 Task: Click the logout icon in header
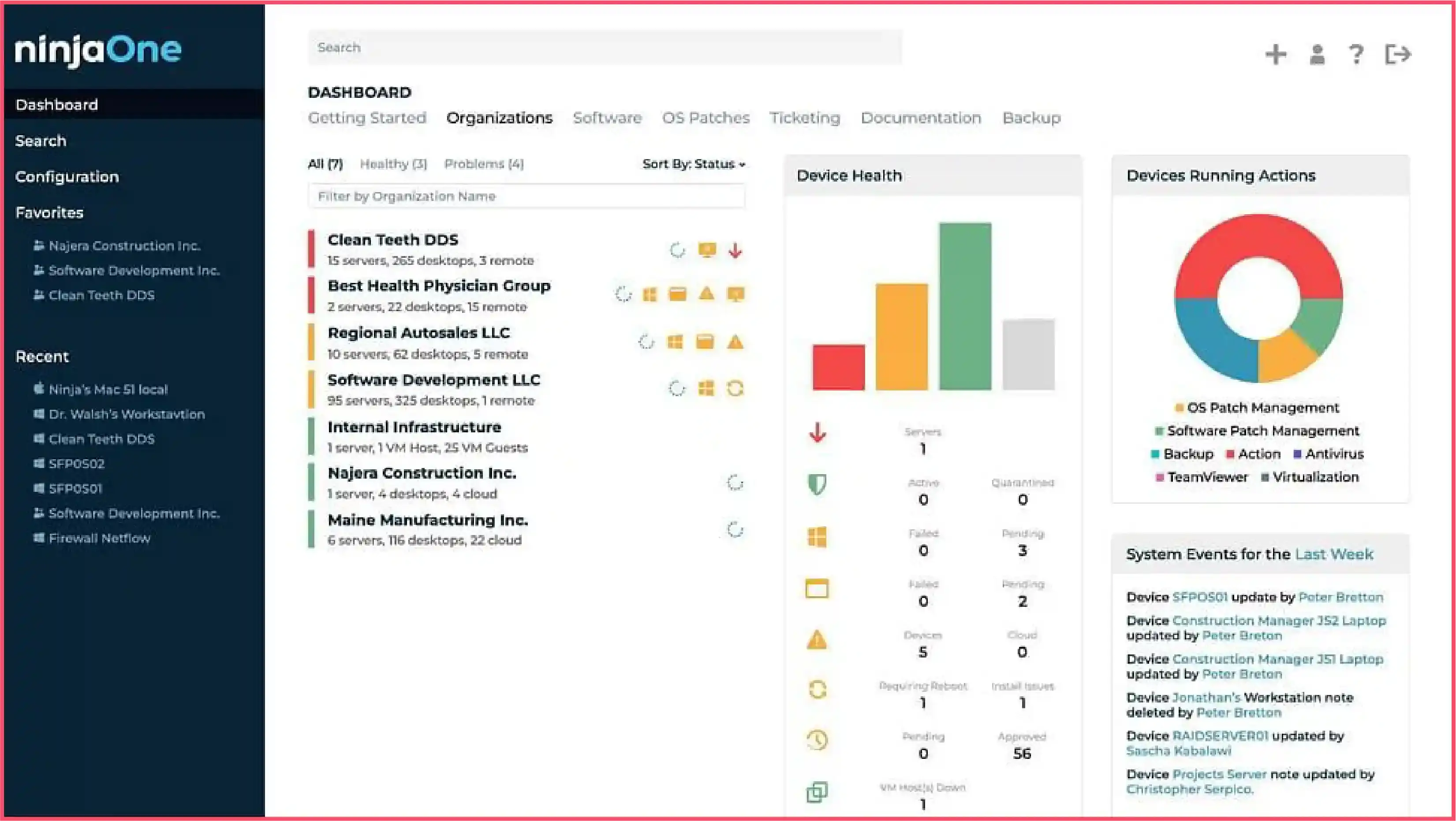[x=1398, y=55]
